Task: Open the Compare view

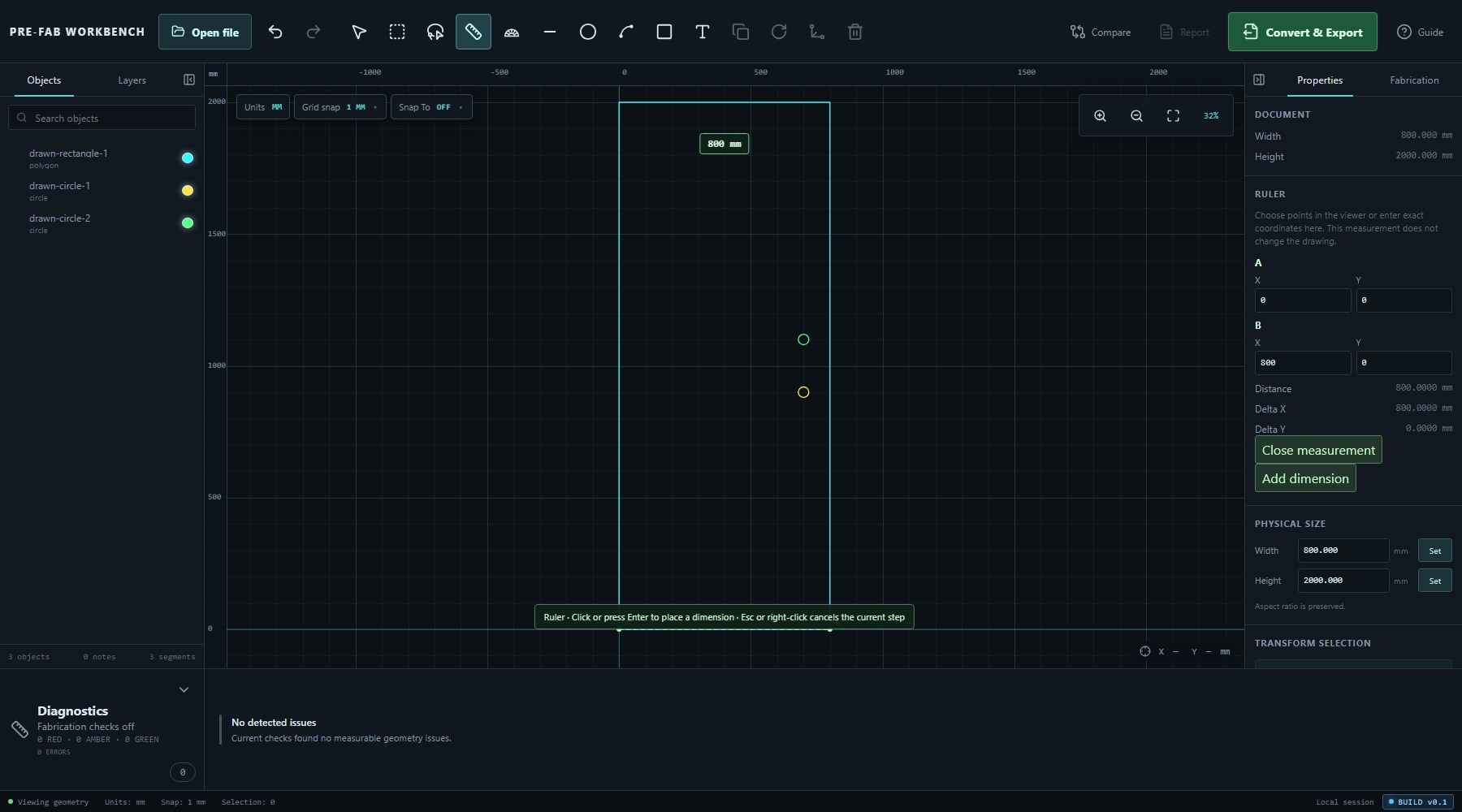Action: click(1101, 32)
